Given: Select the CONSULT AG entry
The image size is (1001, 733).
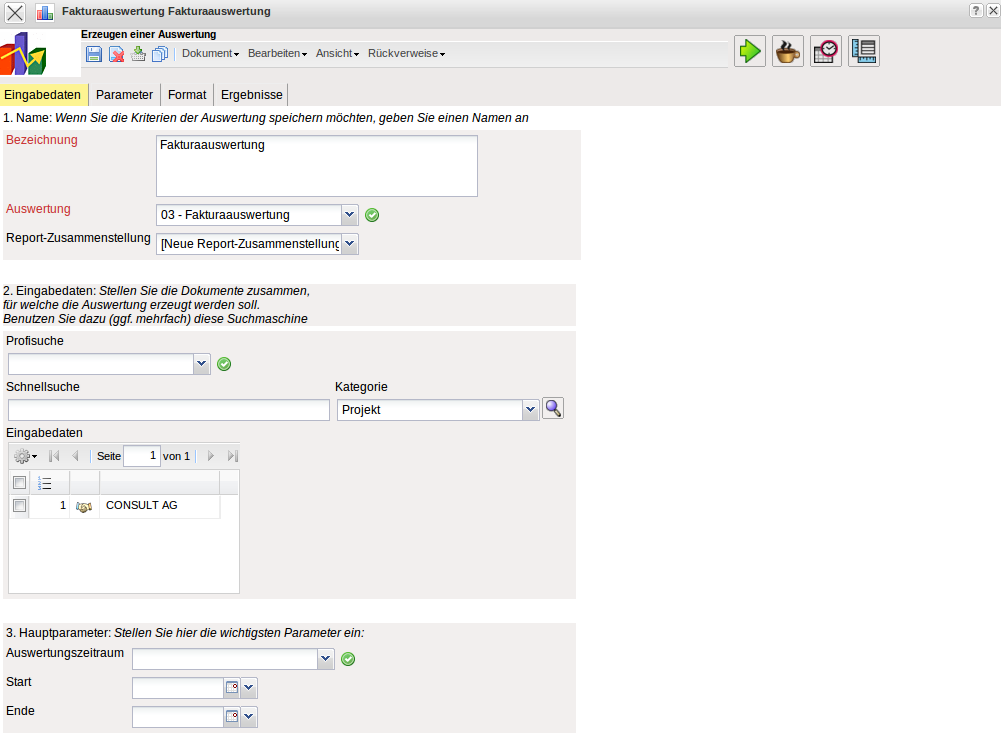Looking at the screenshot, I should coord(142,506).
